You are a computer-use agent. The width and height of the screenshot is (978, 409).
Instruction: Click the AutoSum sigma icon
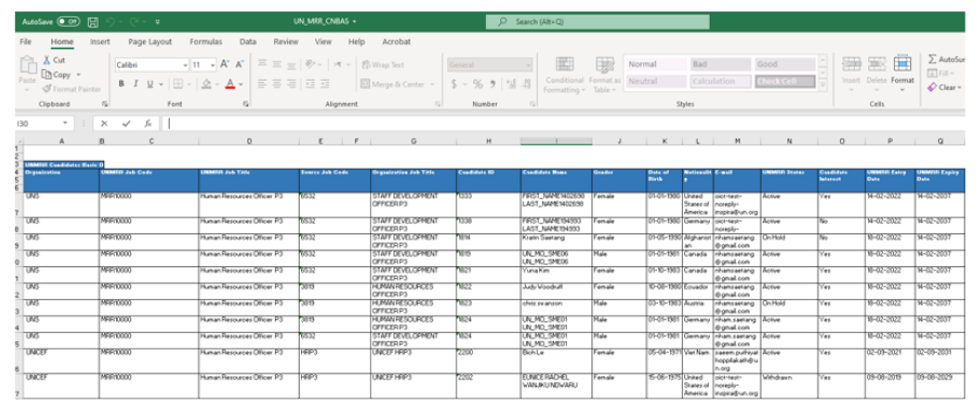(x=932, y=60)
